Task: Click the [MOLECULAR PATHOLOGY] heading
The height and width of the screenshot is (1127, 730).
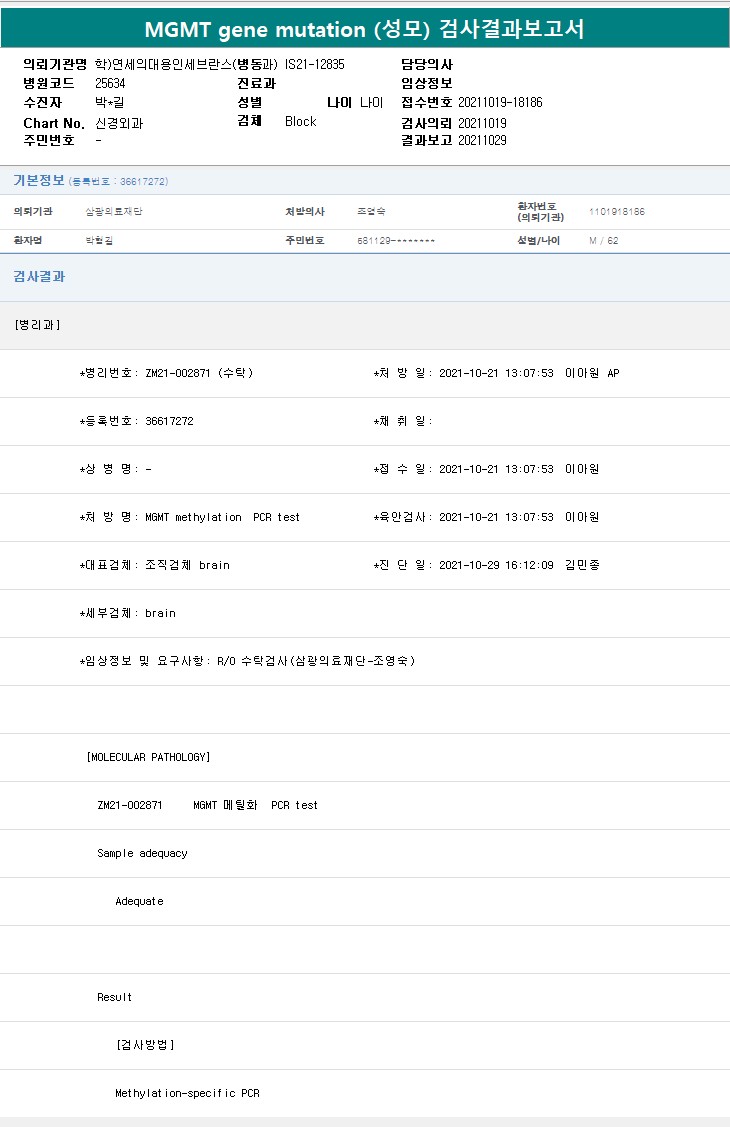Action: pyautogui.click(x=148, y=757)
